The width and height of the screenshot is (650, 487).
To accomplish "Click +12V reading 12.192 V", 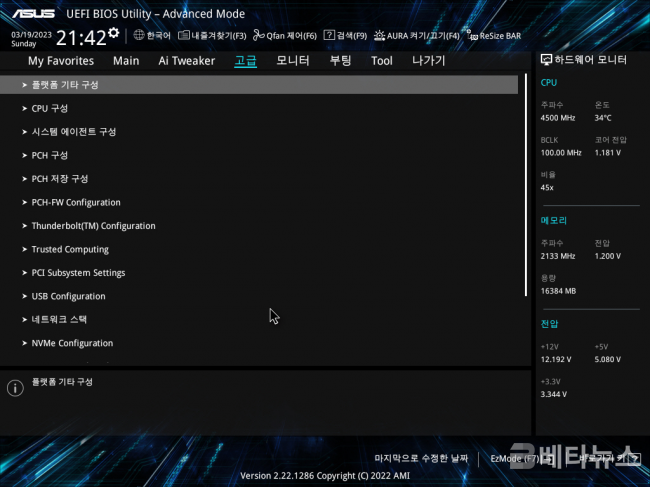I will (556, 359).
